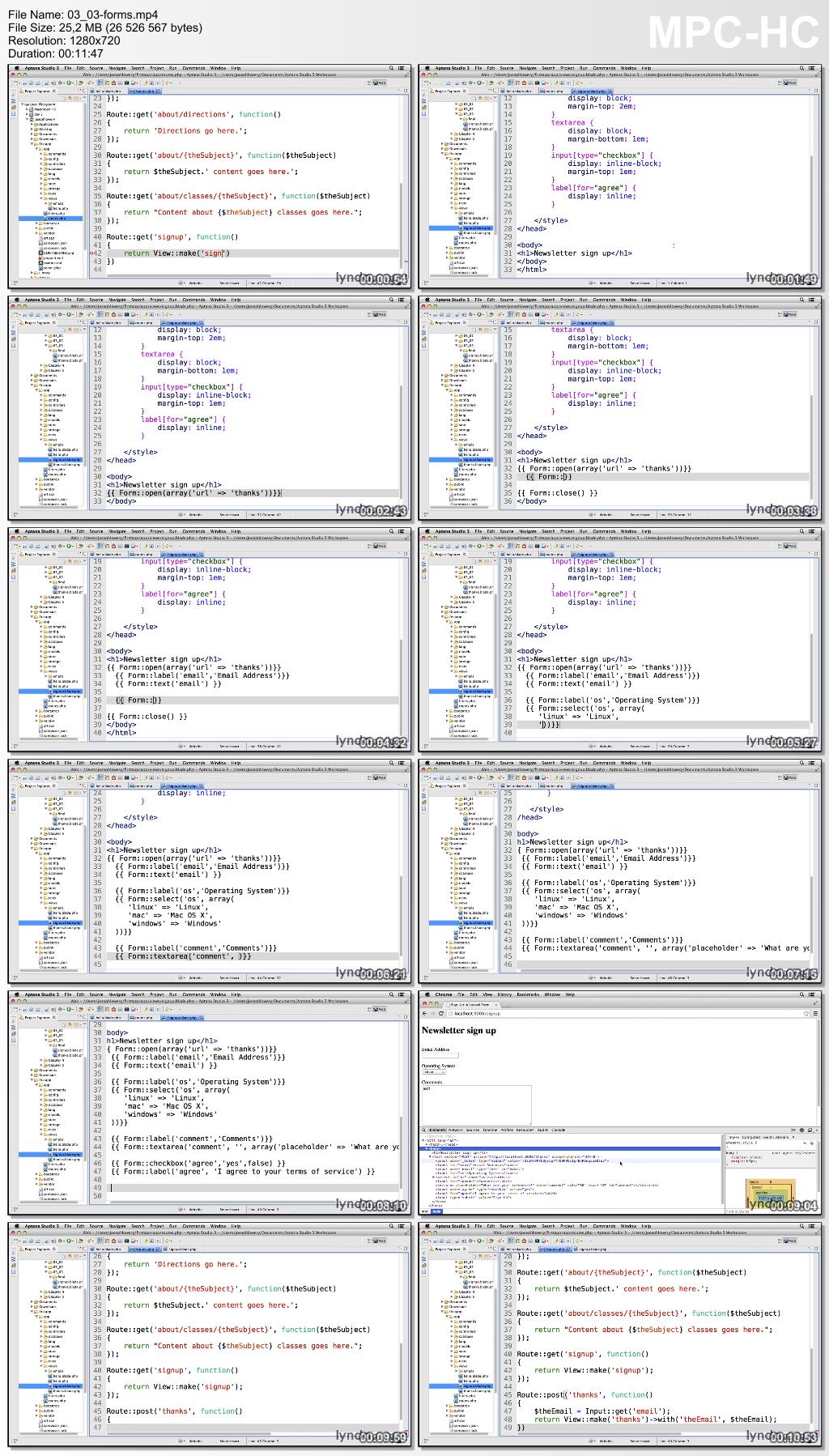Expand the vendor folder in the 00:00:54 frame's tree
829x1456 pixels.
36,233
